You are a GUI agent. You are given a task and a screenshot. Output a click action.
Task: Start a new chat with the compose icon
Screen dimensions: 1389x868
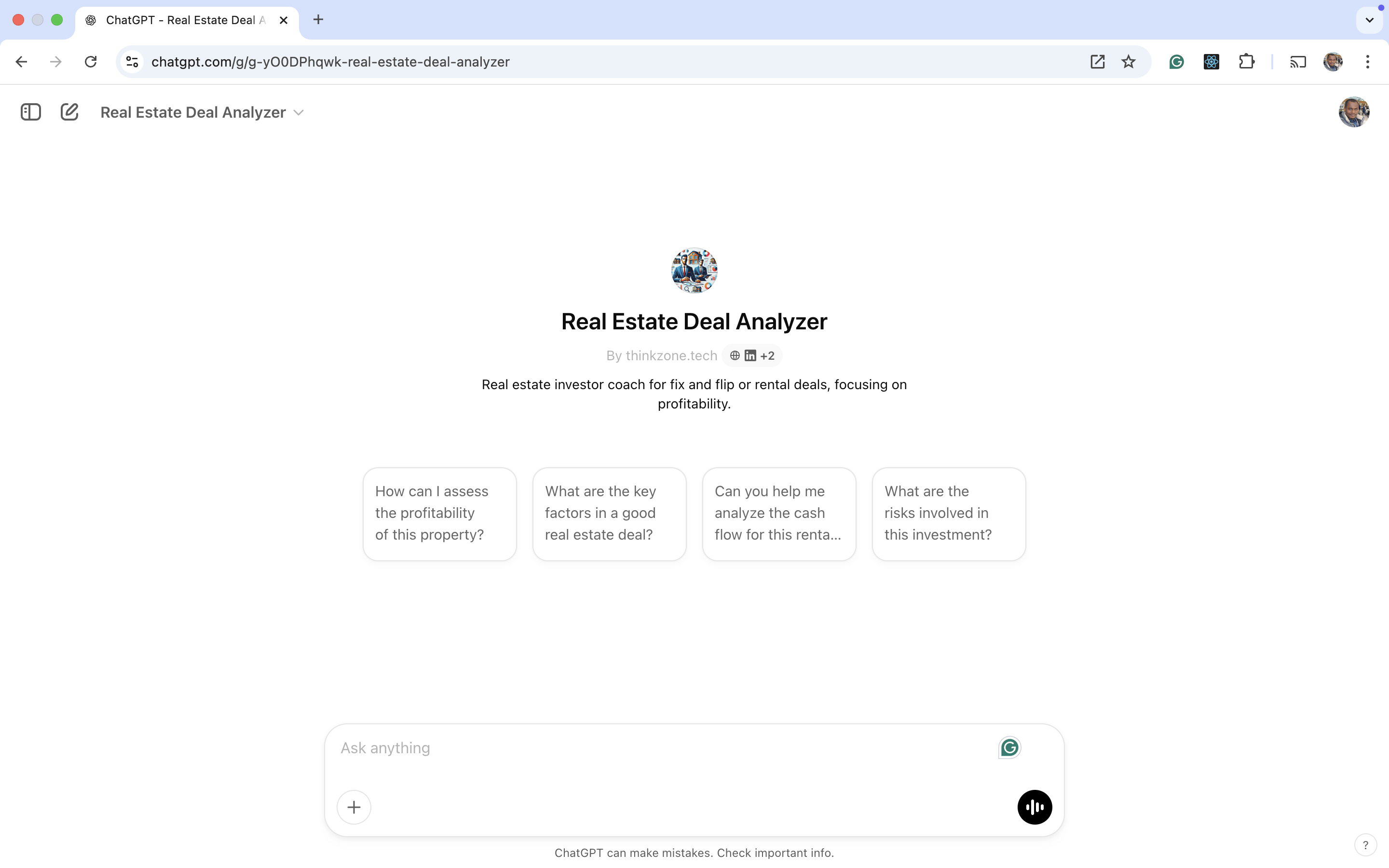(69, 112)
